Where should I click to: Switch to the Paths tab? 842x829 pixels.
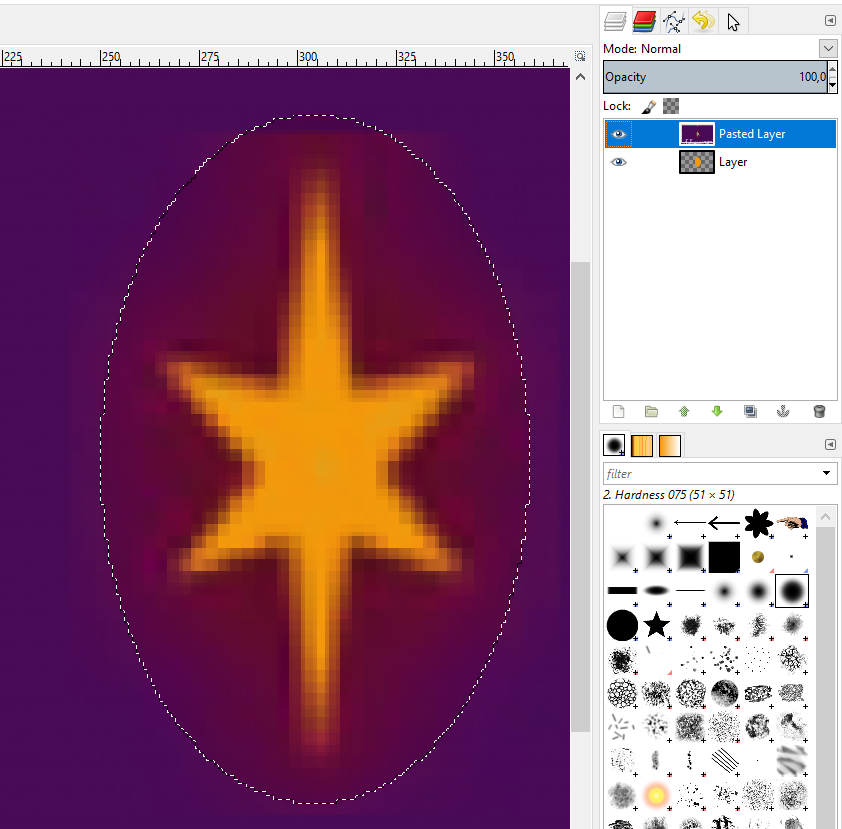coord(673,21)
